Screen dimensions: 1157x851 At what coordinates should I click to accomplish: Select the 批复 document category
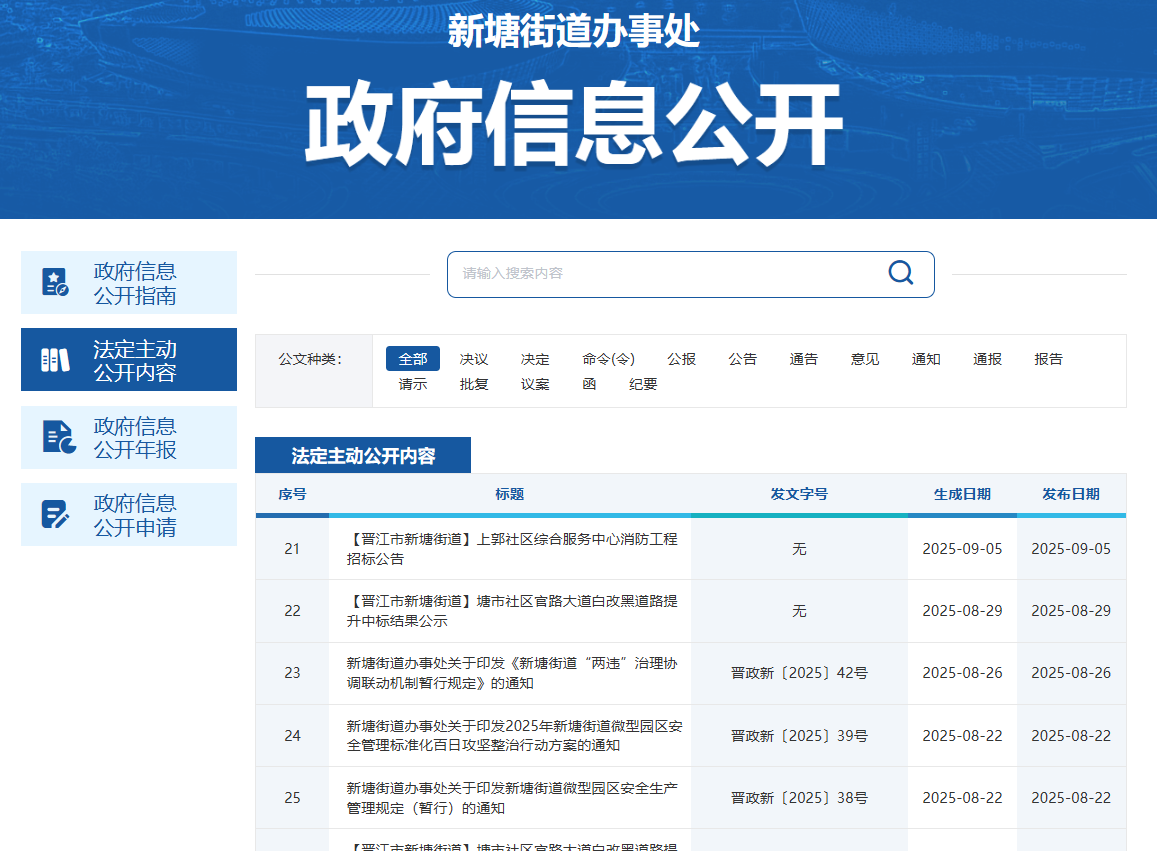(474, 384)
